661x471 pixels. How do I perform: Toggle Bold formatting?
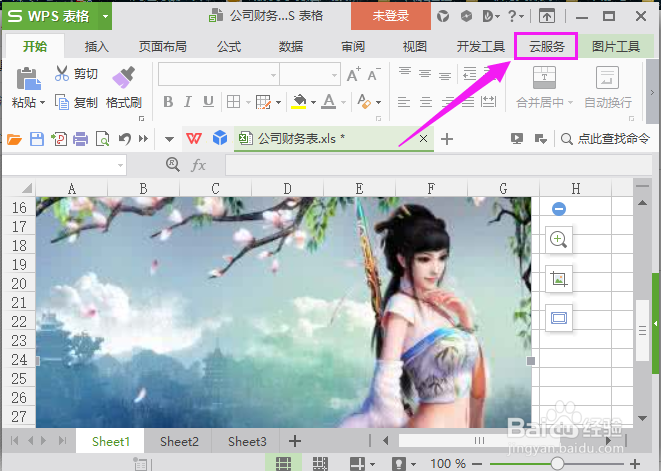click(168, 102)
